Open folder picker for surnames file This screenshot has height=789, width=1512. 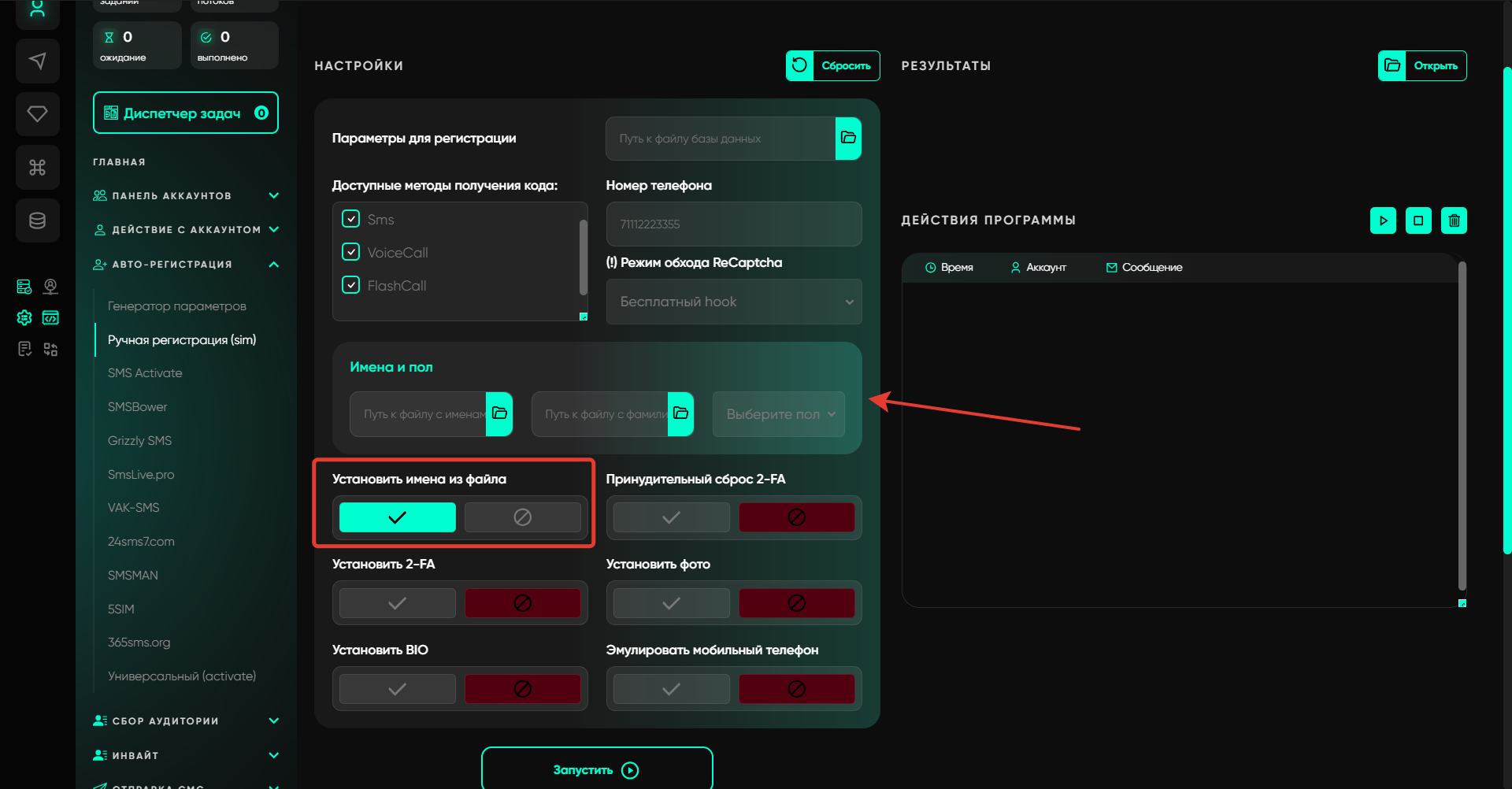[x=680, y=413]
